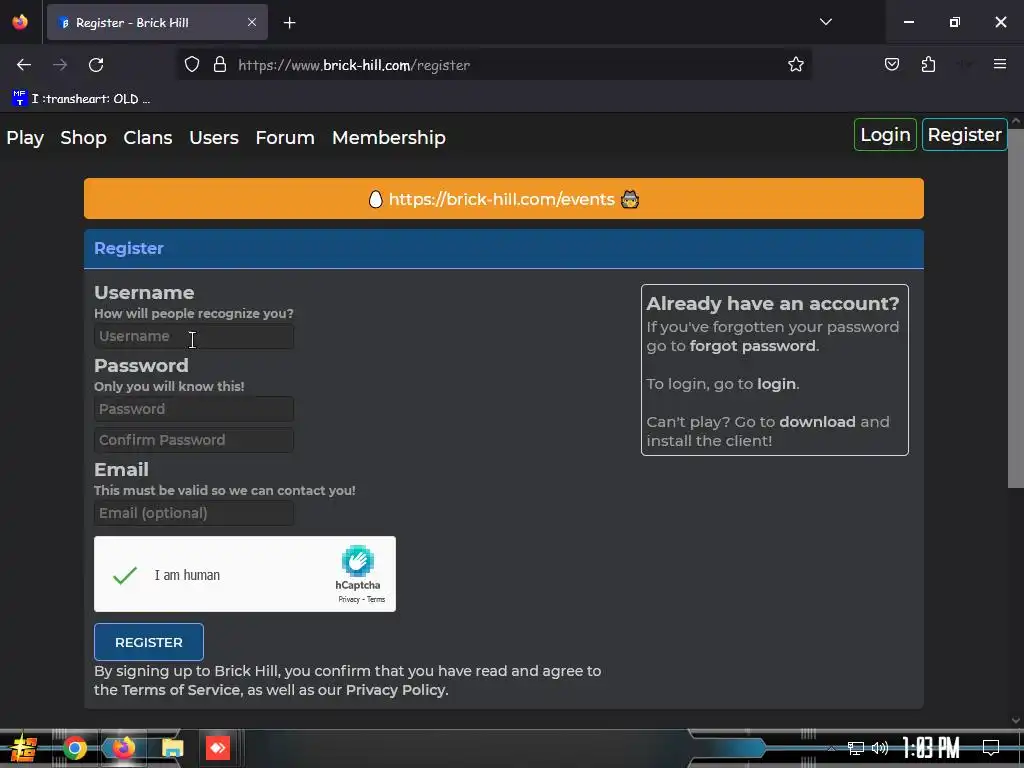Open the volume speaker icon in the tray
This screenshot has height=768, width=1024.
pos(880,748)
